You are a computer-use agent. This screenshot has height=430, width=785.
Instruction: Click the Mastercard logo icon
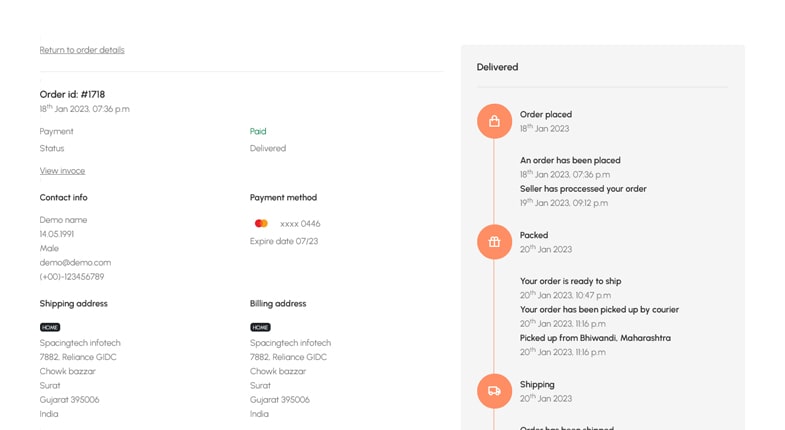tap(261, 224)
